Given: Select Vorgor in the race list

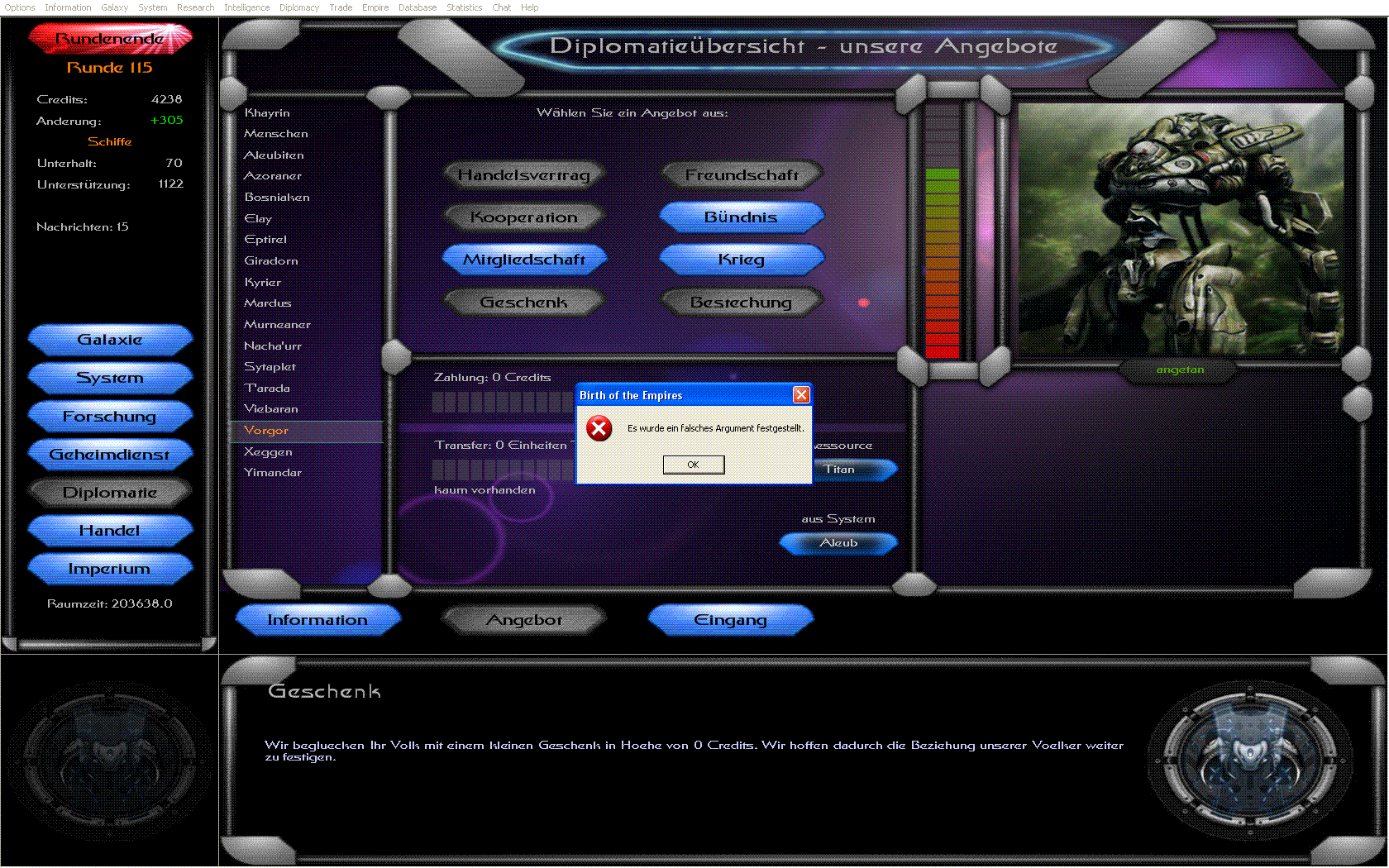Looking at the screenshot, I should (266, 431).
